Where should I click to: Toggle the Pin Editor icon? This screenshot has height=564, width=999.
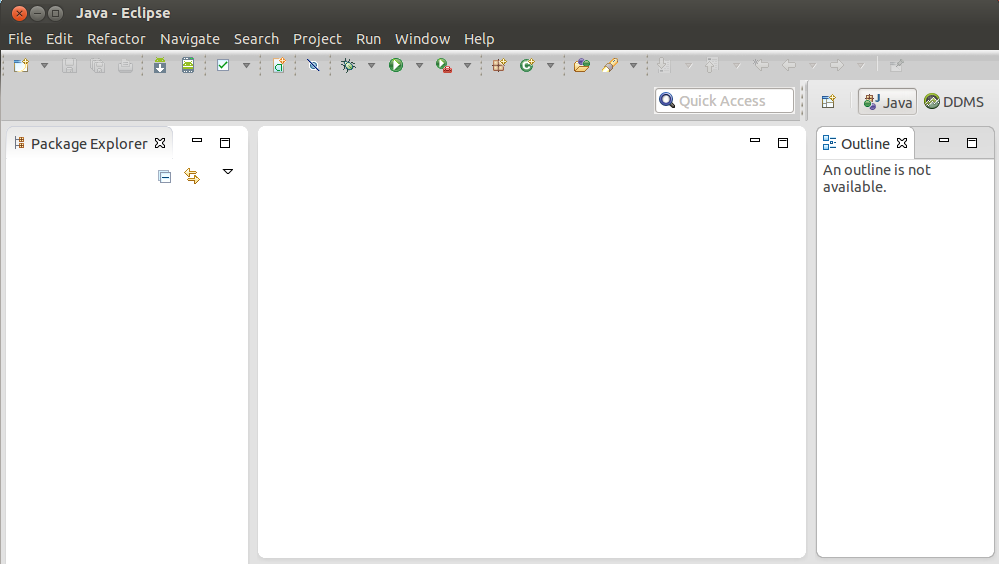pyautogui.click(x=896, y=65)
